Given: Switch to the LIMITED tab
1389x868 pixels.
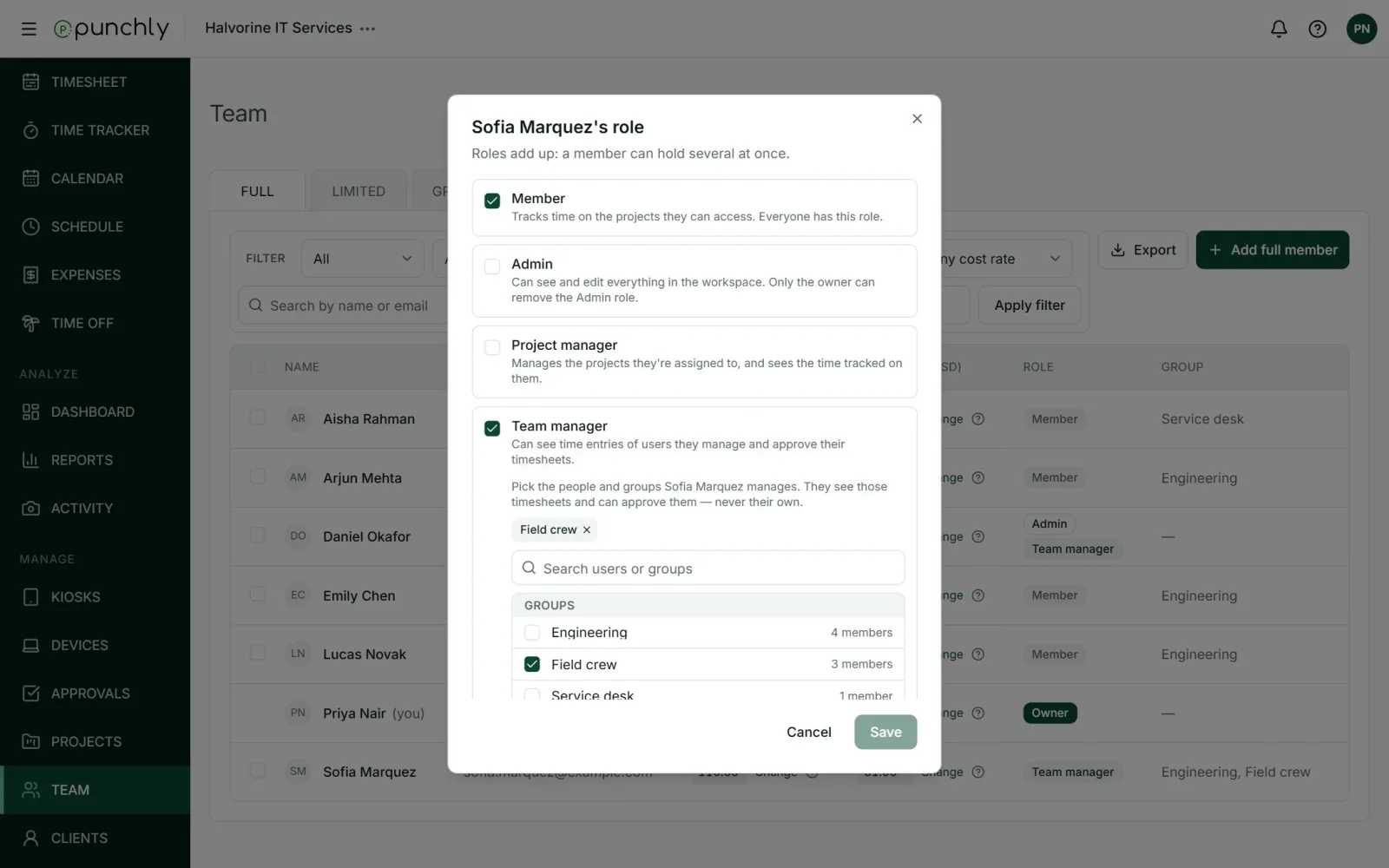Looking at the screenshot, I should pos(359,191).
